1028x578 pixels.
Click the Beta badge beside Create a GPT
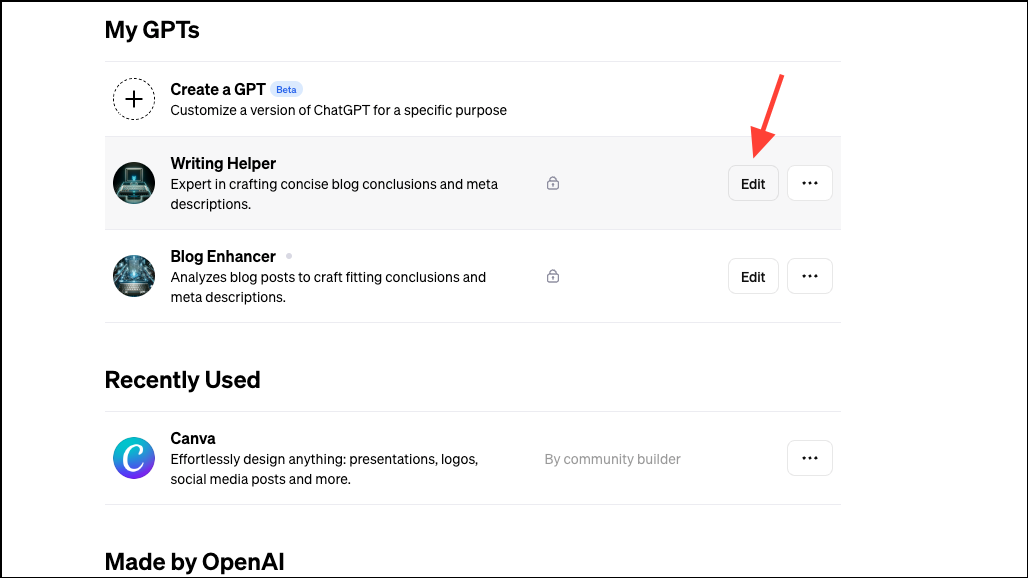coord(286,90)
